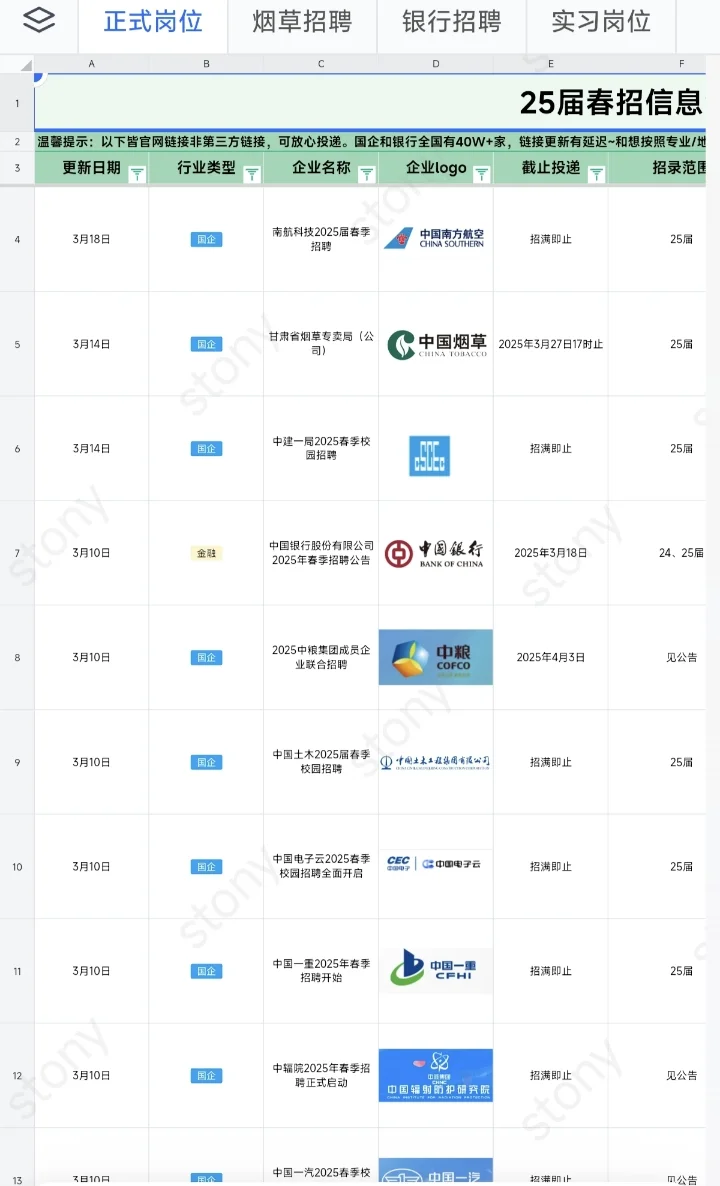Switch to the 烟草招聘 tab
Screen dimensions: 720x1186
click(302, 22)
